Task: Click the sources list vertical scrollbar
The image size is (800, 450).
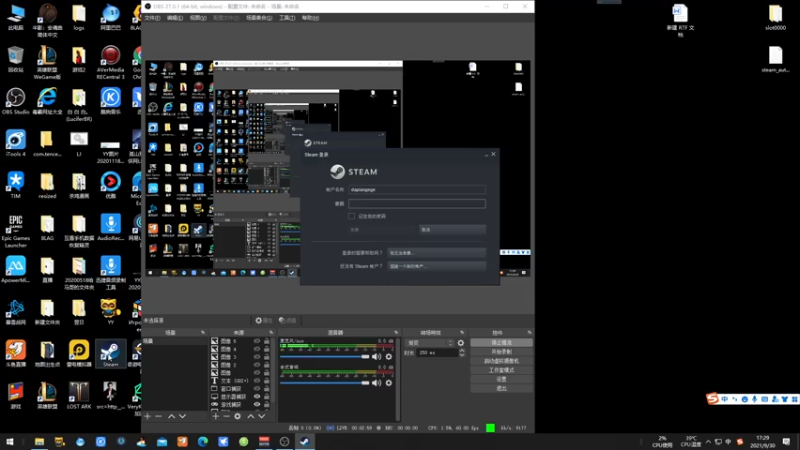Action: pos(273,372)
